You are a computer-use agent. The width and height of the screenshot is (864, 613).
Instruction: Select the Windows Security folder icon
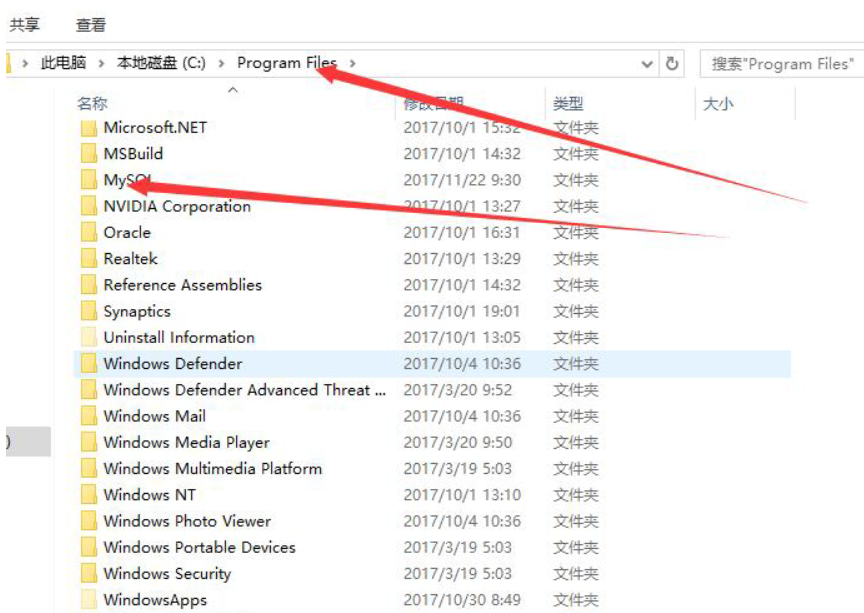89,574
